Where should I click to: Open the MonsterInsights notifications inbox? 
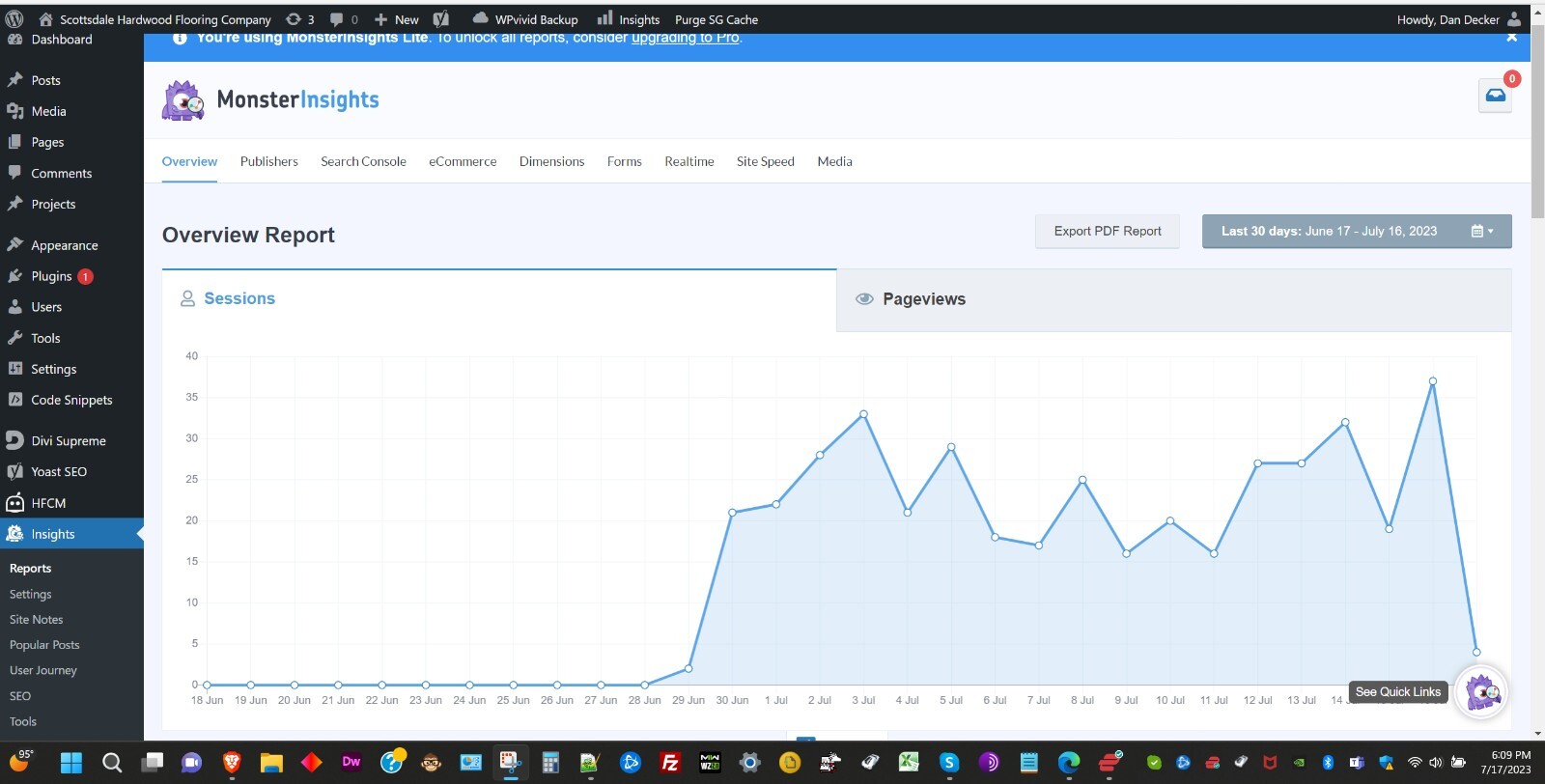click(1495, 95)
